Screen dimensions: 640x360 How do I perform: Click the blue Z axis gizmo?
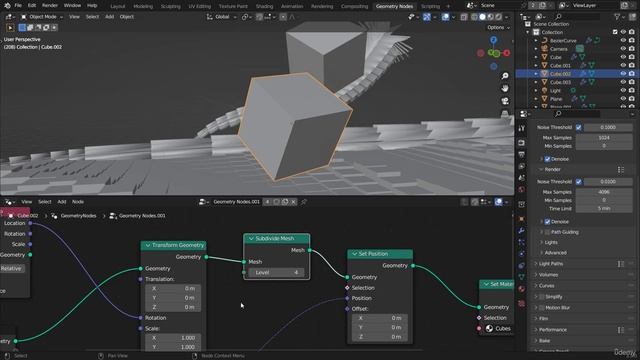(x=493, y=40)
